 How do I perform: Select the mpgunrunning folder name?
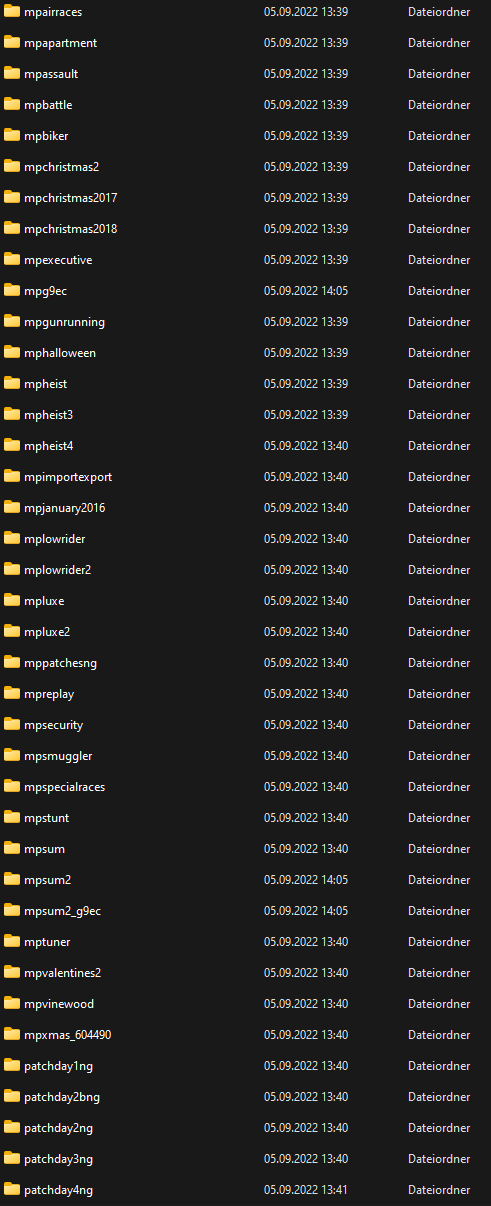[x=64, y=322]
